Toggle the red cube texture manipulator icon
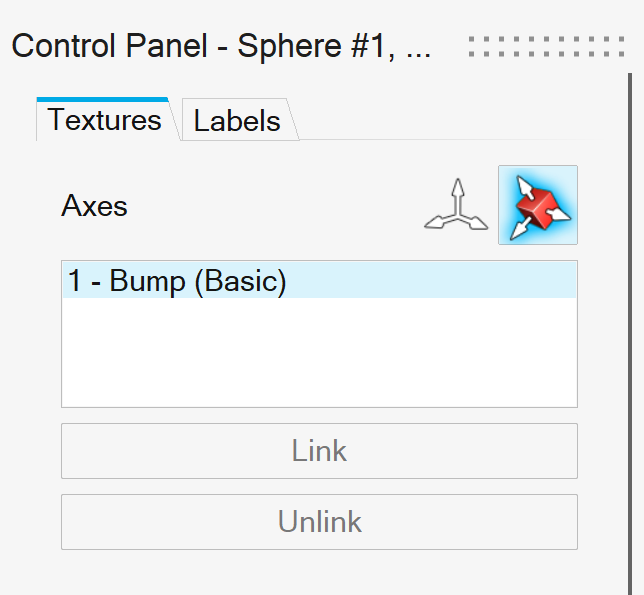 click(x=538, y=205)
